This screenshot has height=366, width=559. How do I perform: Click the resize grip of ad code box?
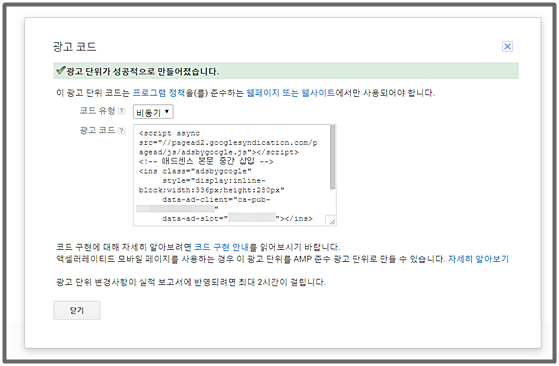click(x=332, y=221)
